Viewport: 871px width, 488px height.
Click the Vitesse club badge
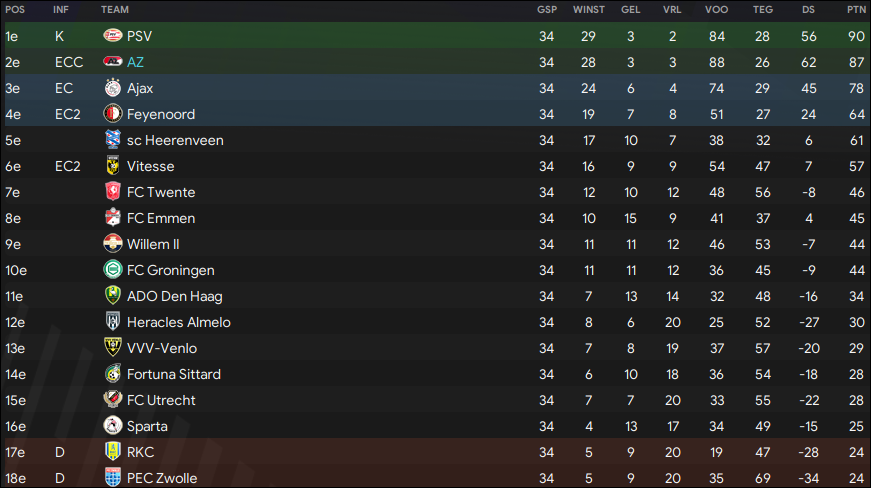pyautogui.click(x=113, y=165)
